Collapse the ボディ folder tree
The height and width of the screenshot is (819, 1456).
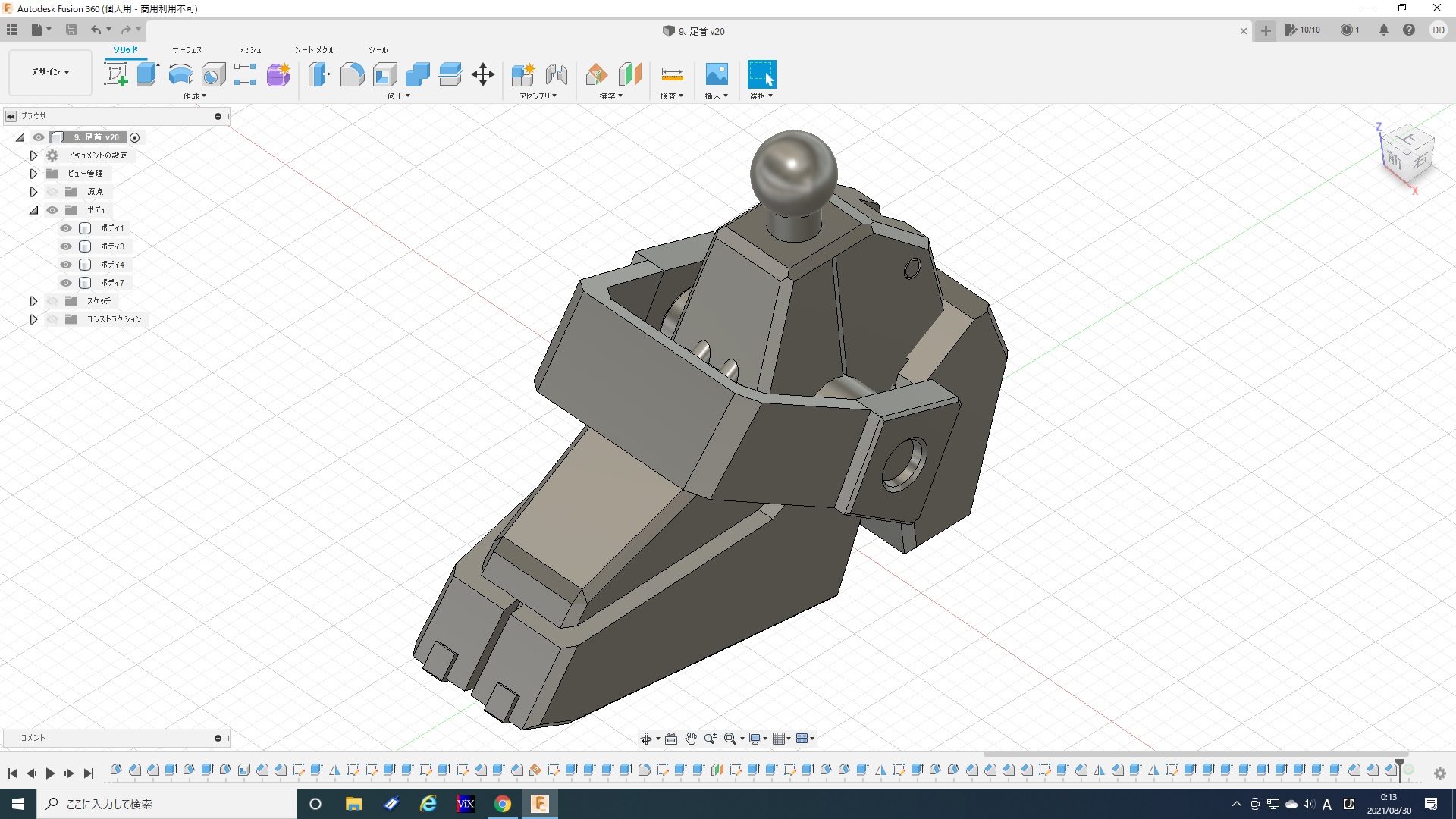pos(33,210)
